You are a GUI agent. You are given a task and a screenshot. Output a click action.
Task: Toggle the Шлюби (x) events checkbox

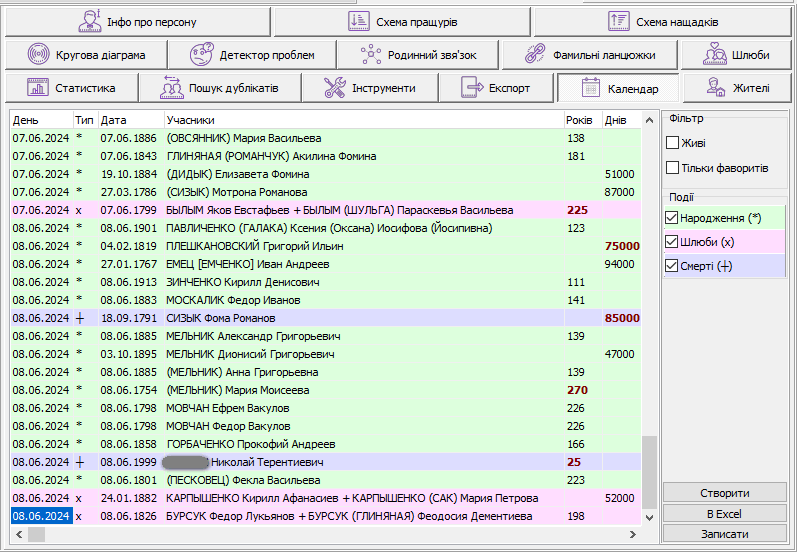point(671,242)
